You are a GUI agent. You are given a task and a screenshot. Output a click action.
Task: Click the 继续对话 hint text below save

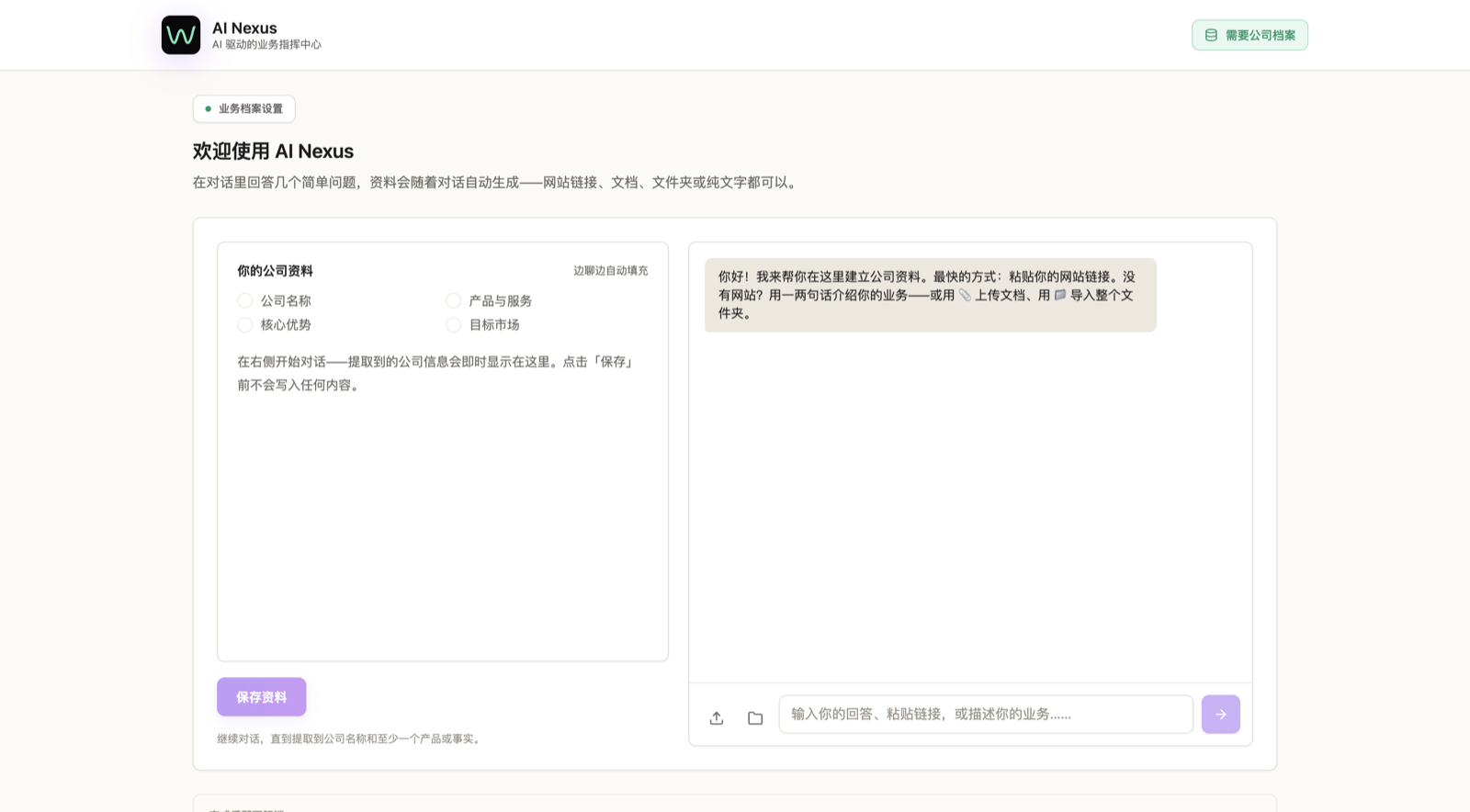350,739
